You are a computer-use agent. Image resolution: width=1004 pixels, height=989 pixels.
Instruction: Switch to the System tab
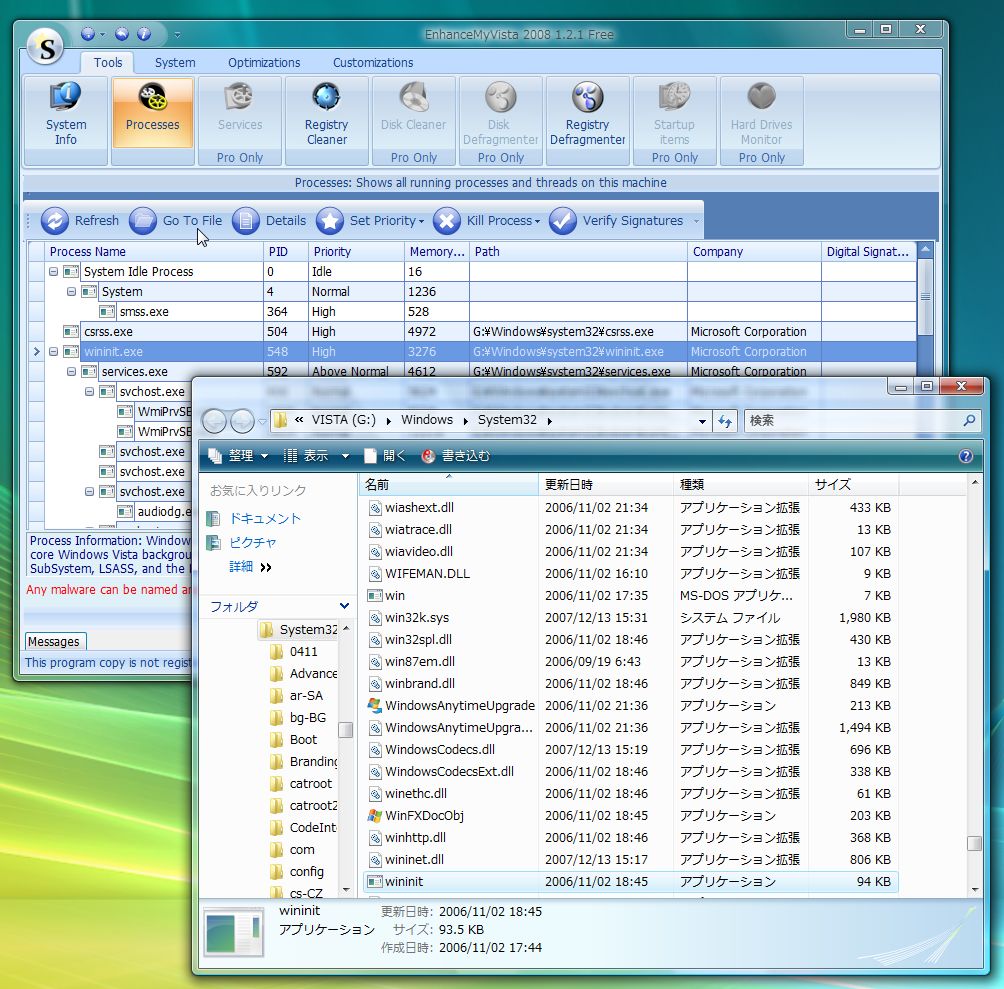pos(175,63)
